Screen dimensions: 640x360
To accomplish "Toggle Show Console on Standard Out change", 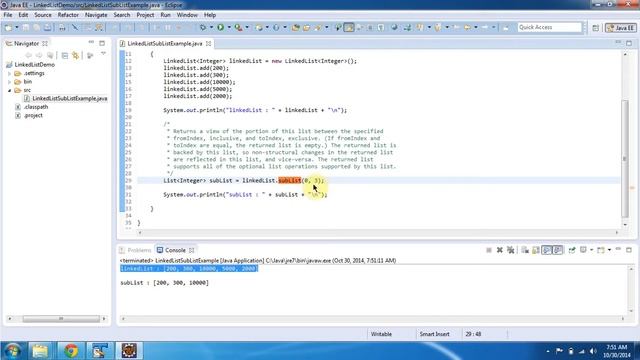I will point(547,250).
